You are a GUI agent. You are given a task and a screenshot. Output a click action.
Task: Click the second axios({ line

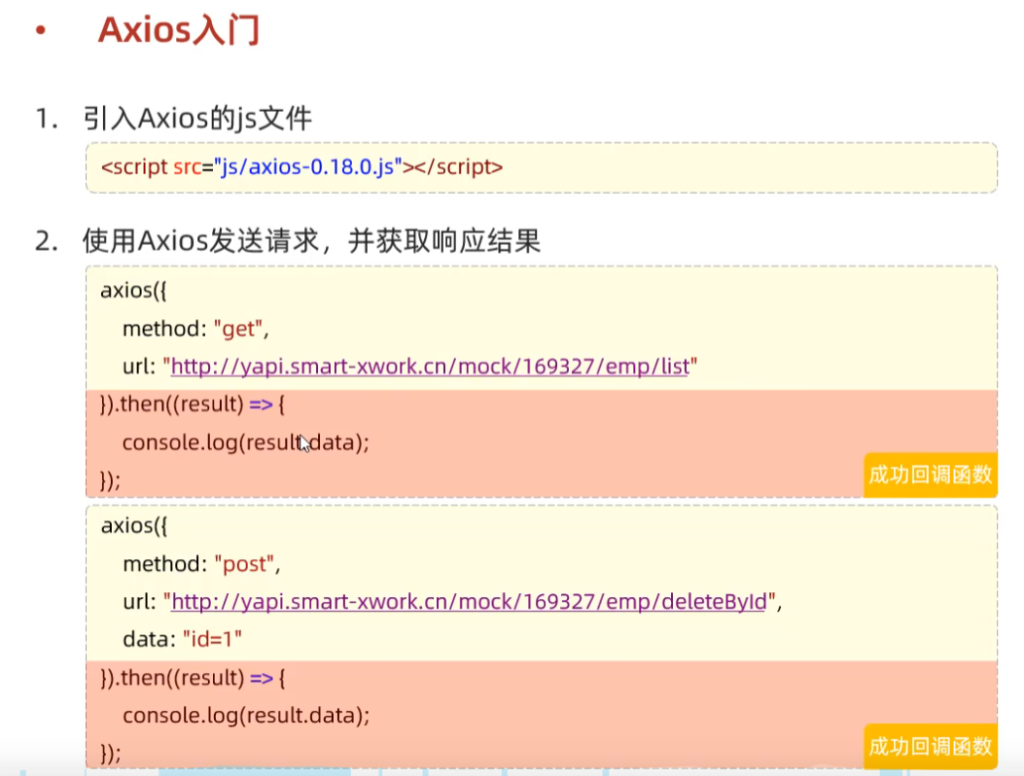click(x=134, y=526)
